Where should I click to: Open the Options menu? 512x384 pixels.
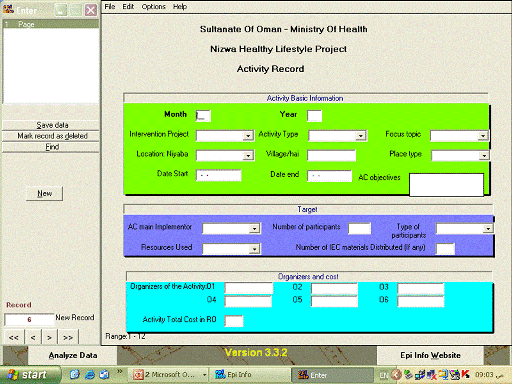(153, 7)
